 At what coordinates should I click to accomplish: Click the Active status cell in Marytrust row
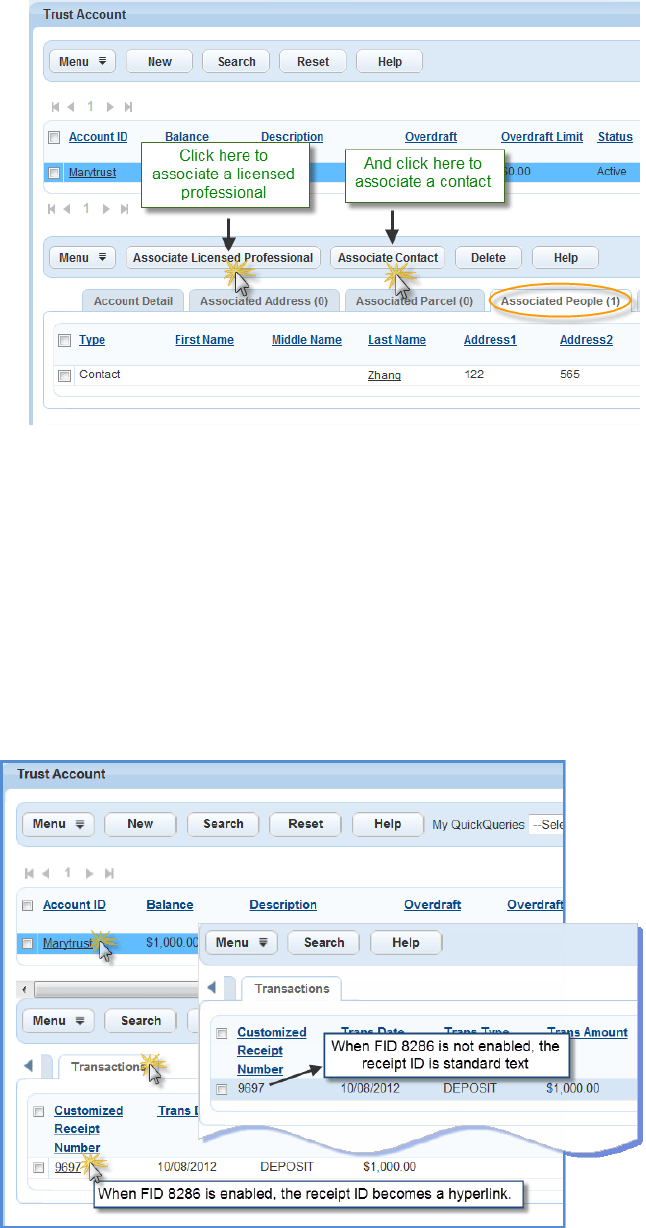click(612, 172)
